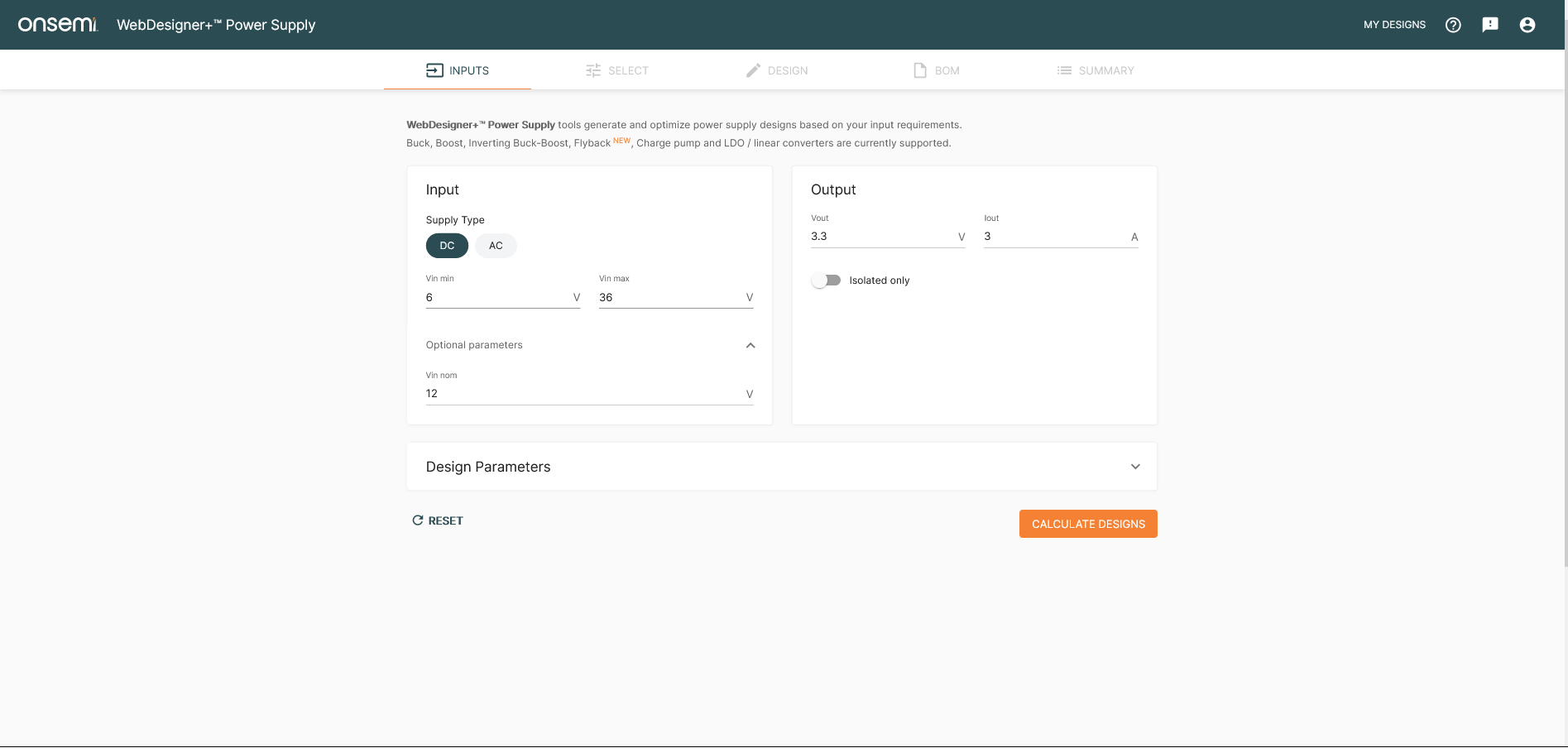The image size is (1568, 748).
Task: Switch to the Inputs tab
Action: pos(458,70)
